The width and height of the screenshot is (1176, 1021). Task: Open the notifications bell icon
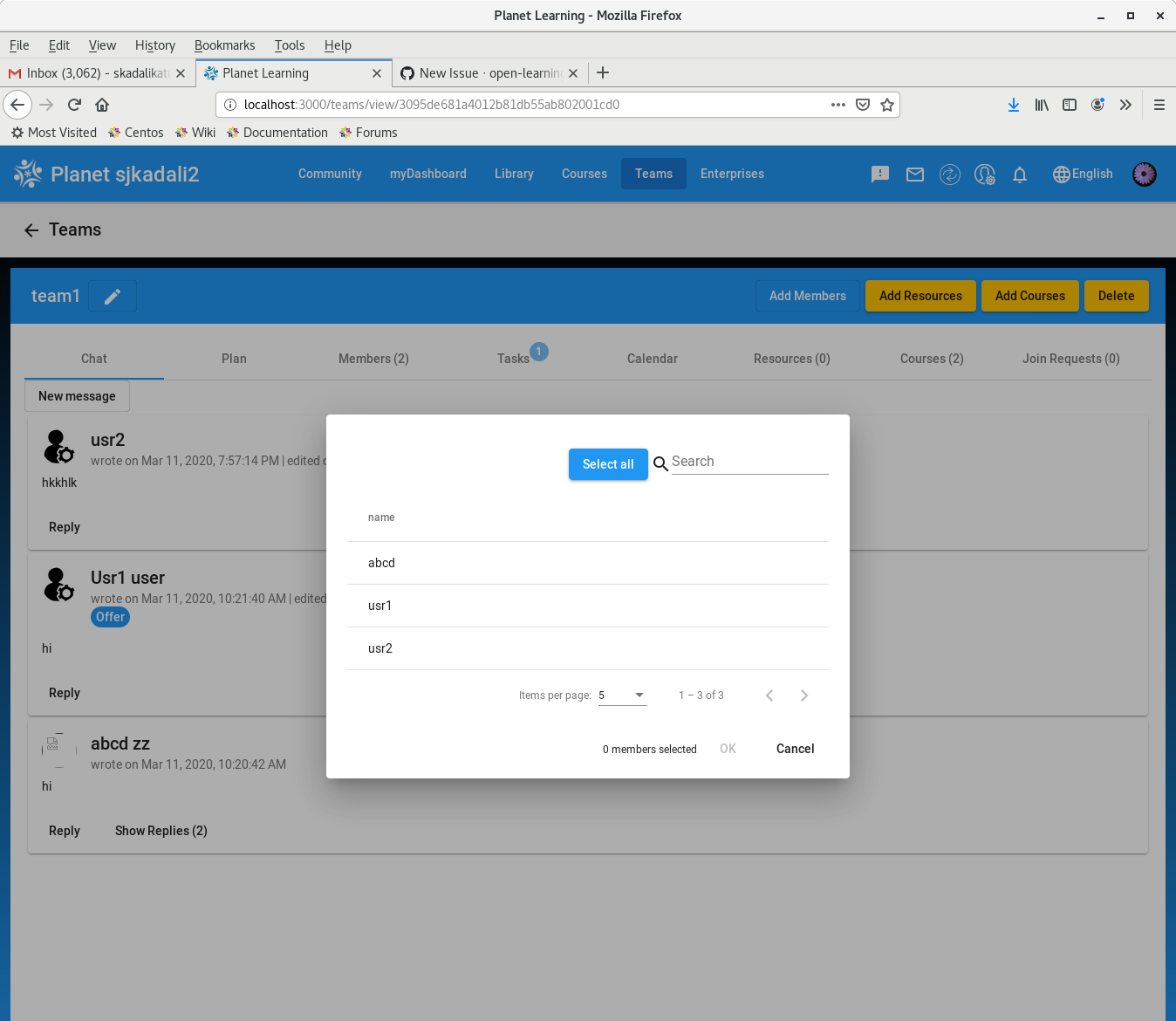coord(1020,175)
